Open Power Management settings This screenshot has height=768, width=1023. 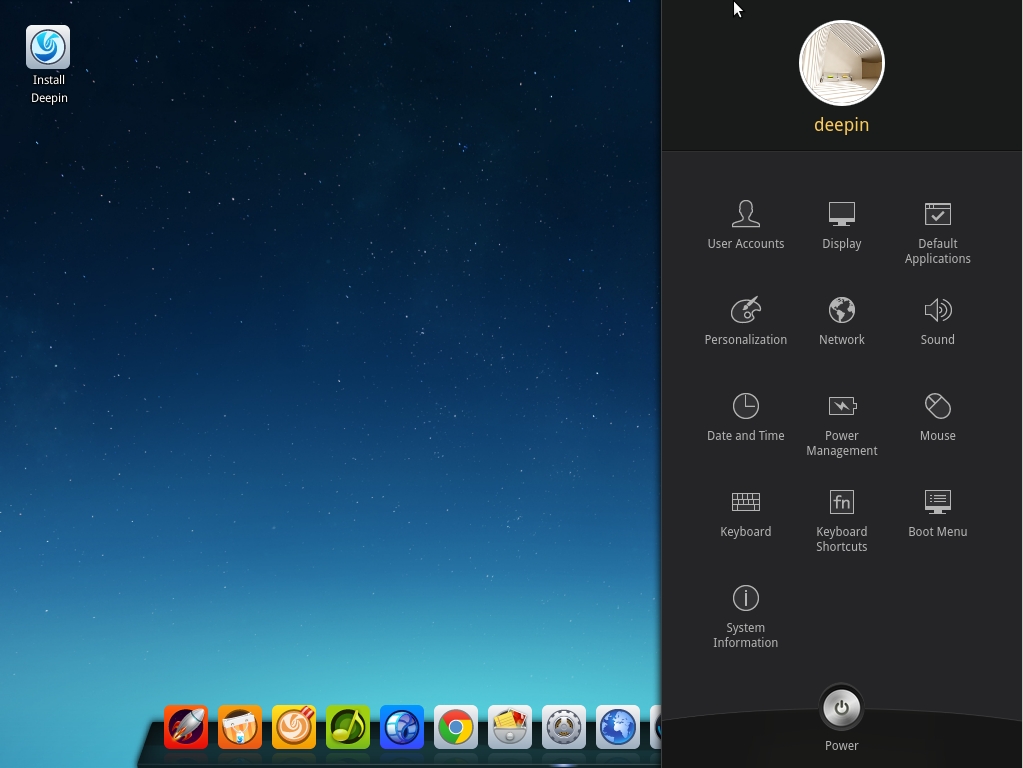842,424
